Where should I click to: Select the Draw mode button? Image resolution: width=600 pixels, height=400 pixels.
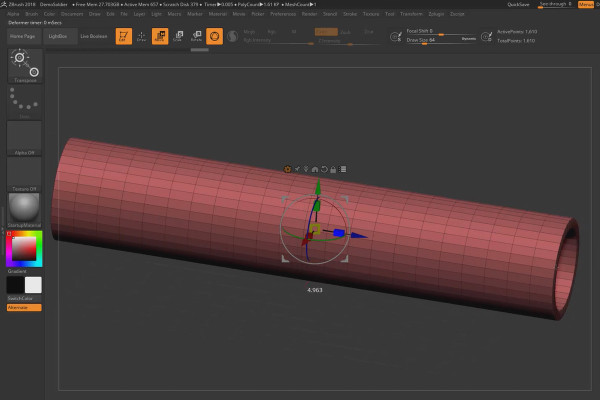coord(142,36)
